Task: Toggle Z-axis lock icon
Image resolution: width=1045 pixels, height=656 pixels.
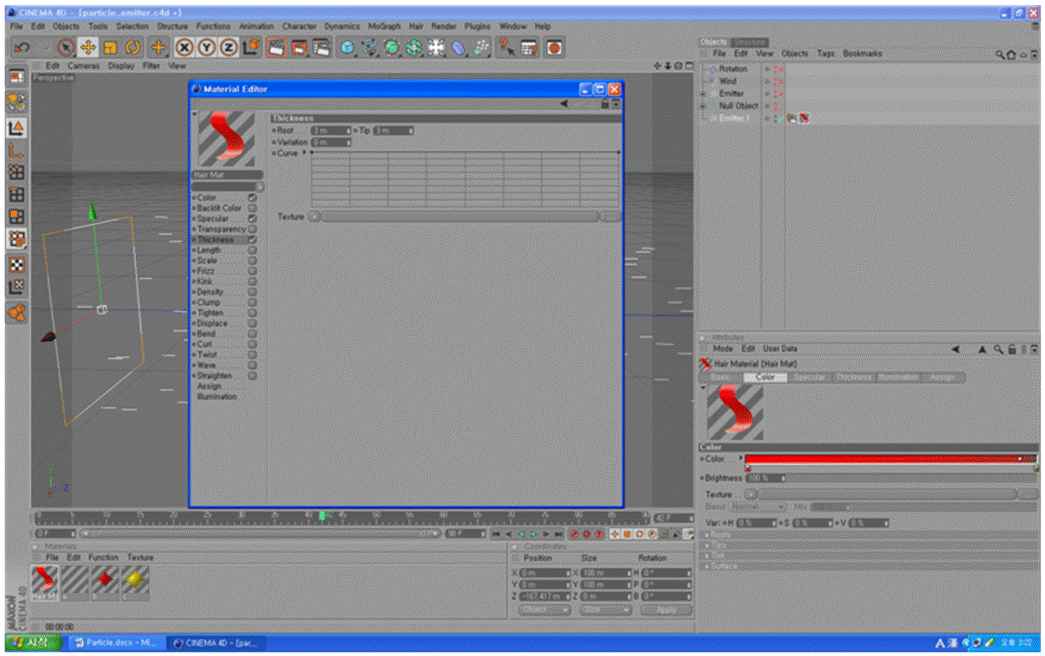Action: (229, 47)
